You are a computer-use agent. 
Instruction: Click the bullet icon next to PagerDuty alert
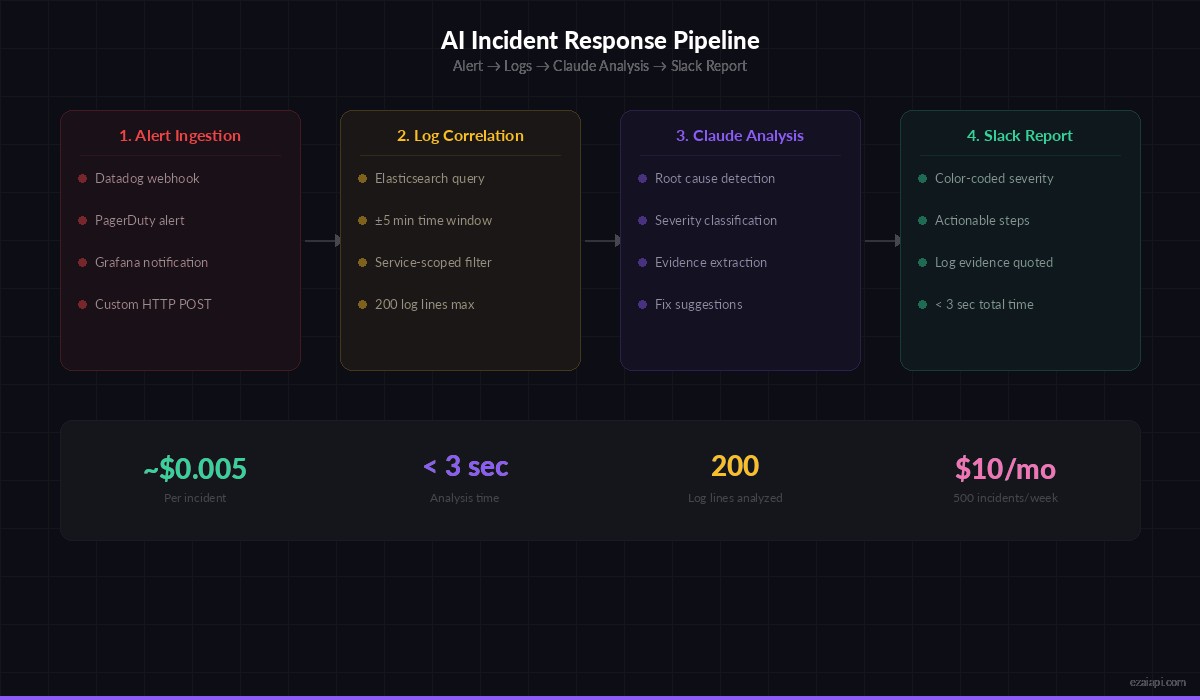click(83, 221)
